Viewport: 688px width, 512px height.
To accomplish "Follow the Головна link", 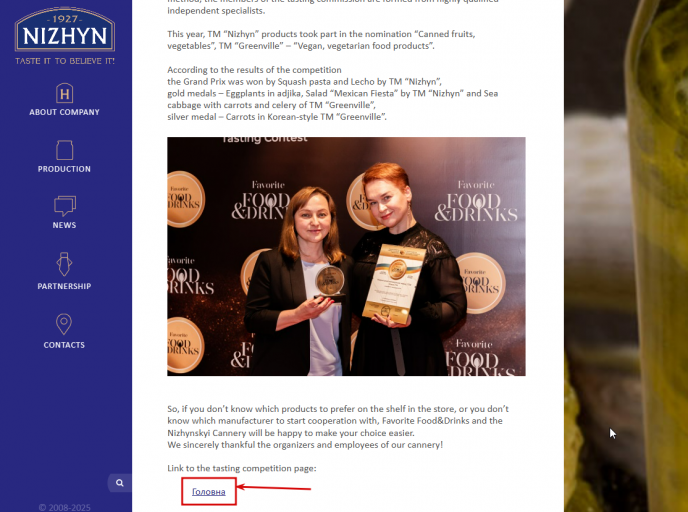I will (209, 492).
